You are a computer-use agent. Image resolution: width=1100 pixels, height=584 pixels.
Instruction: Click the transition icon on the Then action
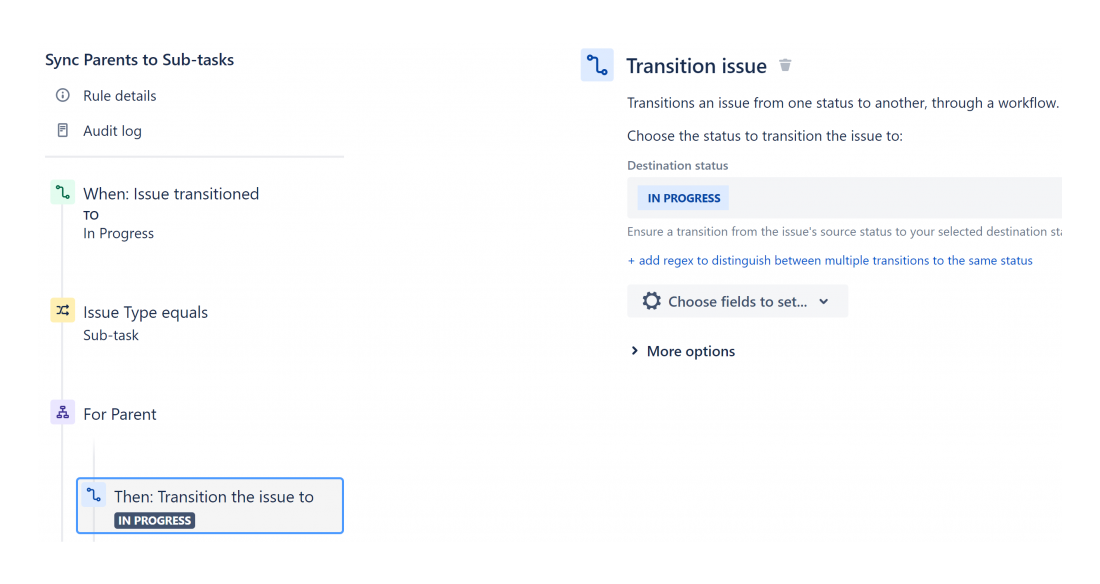click(94, 494)
